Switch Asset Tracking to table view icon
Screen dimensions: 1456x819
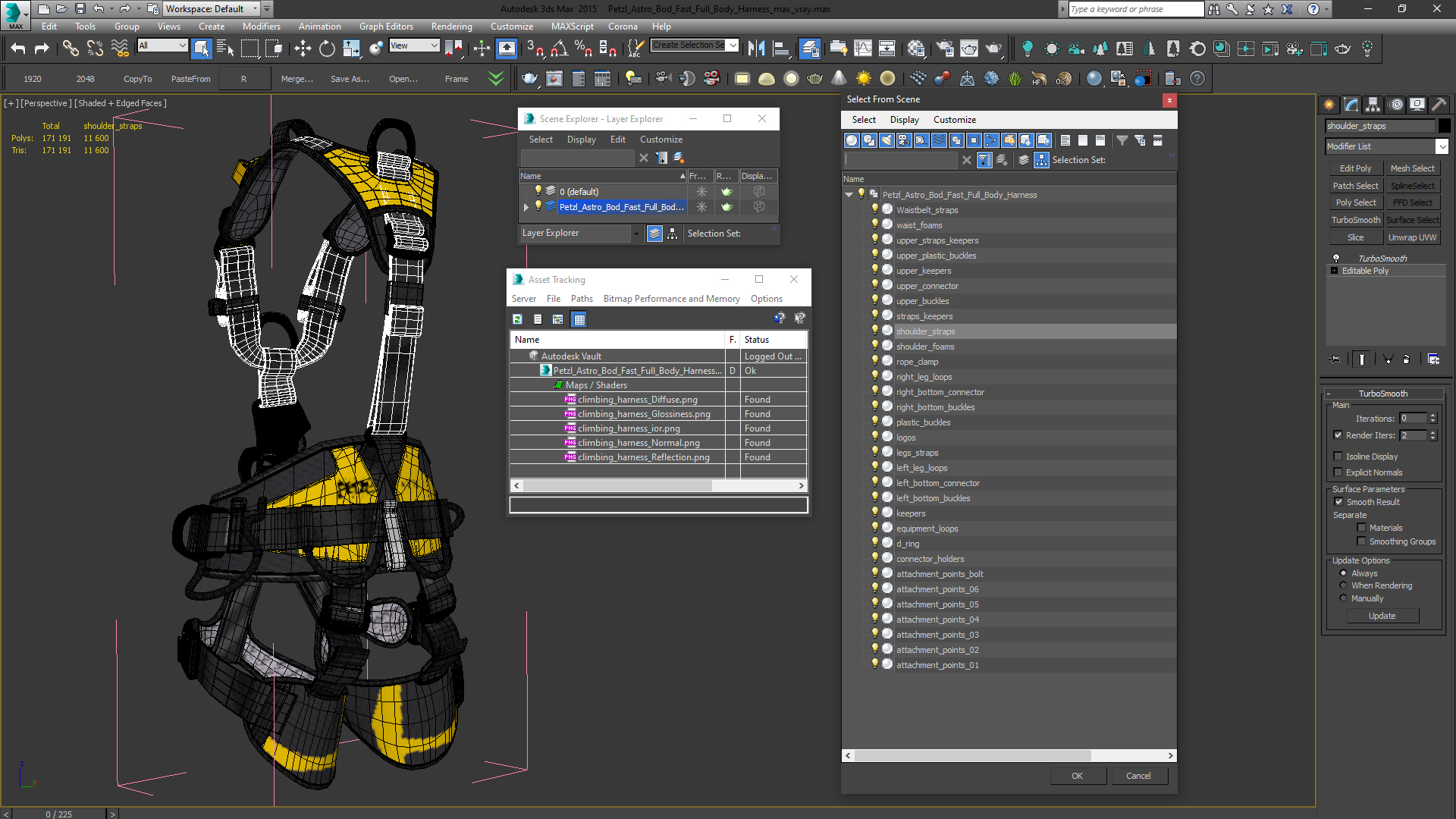579,319
